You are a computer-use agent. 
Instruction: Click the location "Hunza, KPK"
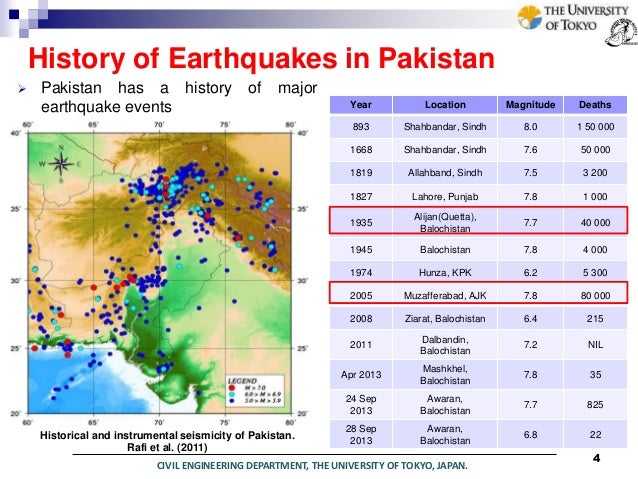pos(445,272)
